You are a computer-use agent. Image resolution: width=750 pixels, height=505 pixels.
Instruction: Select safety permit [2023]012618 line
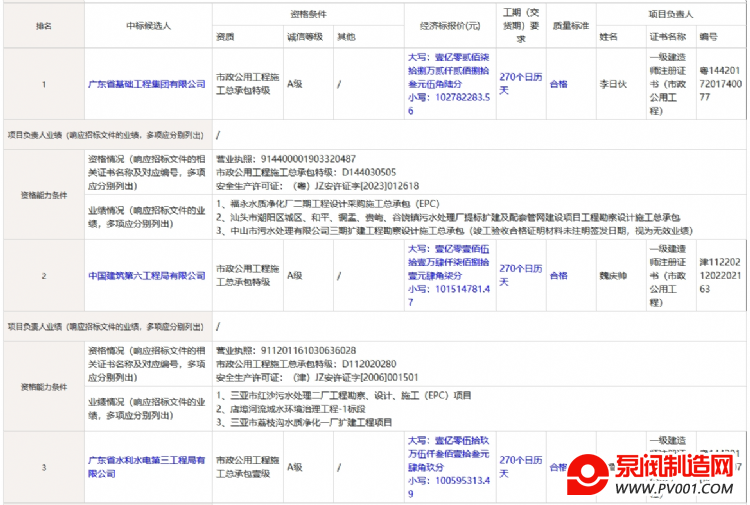coord(318,186)
